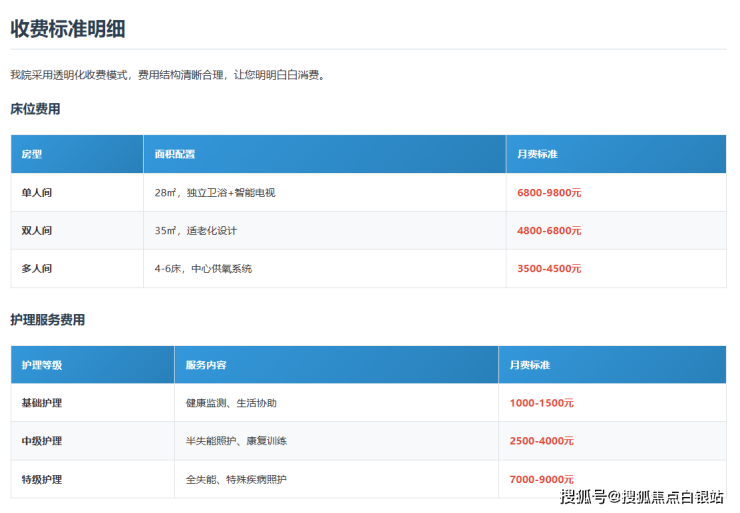
Task: Select the 护理等级 column header
Action: click(42, 365)
